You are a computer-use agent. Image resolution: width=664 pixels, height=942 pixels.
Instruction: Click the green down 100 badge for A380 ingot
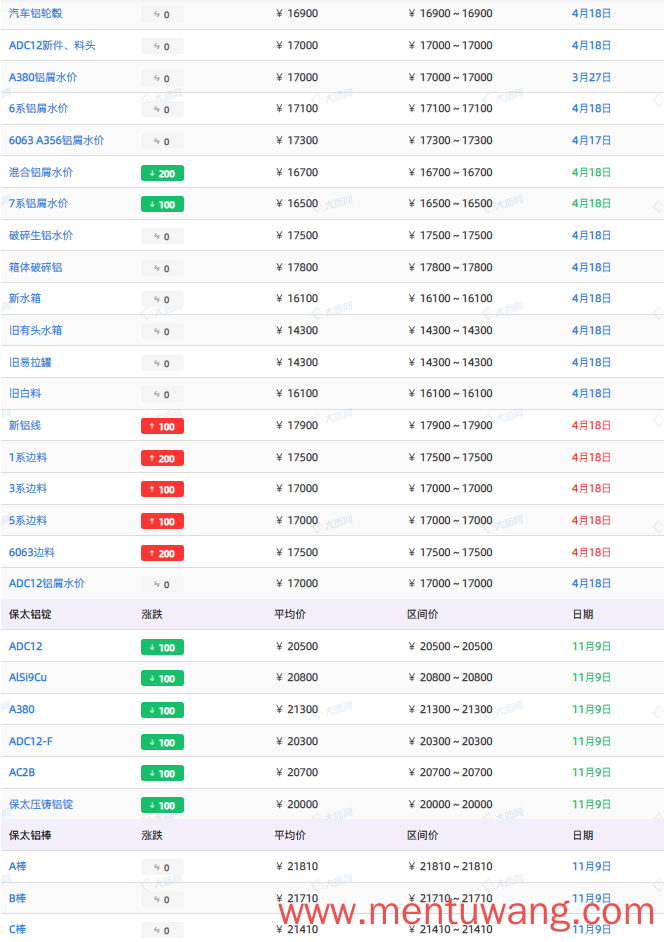(x=162, y=710)
